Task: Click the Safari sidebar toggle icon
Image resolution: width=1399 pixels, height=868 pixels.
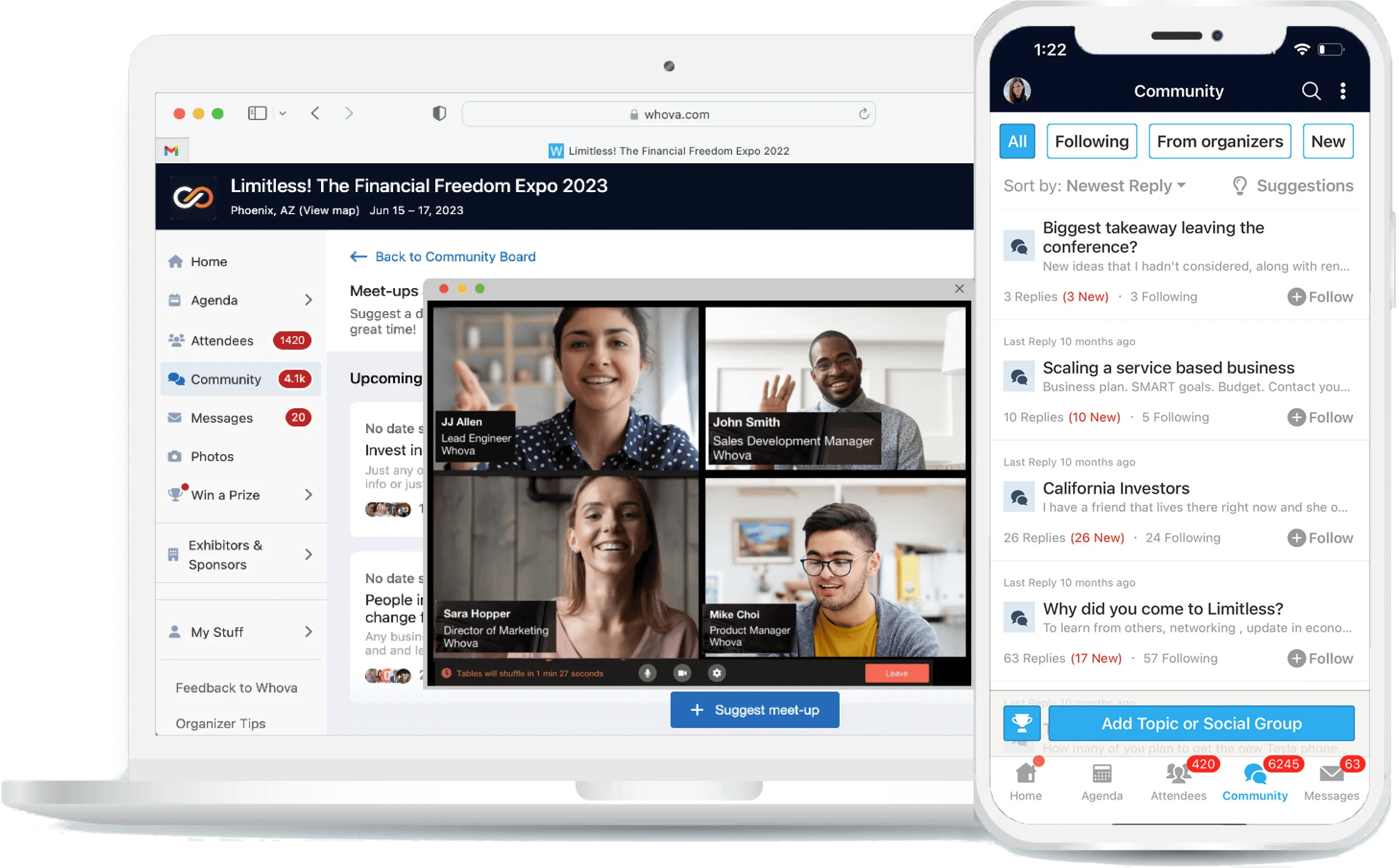Action: [257, 114]
